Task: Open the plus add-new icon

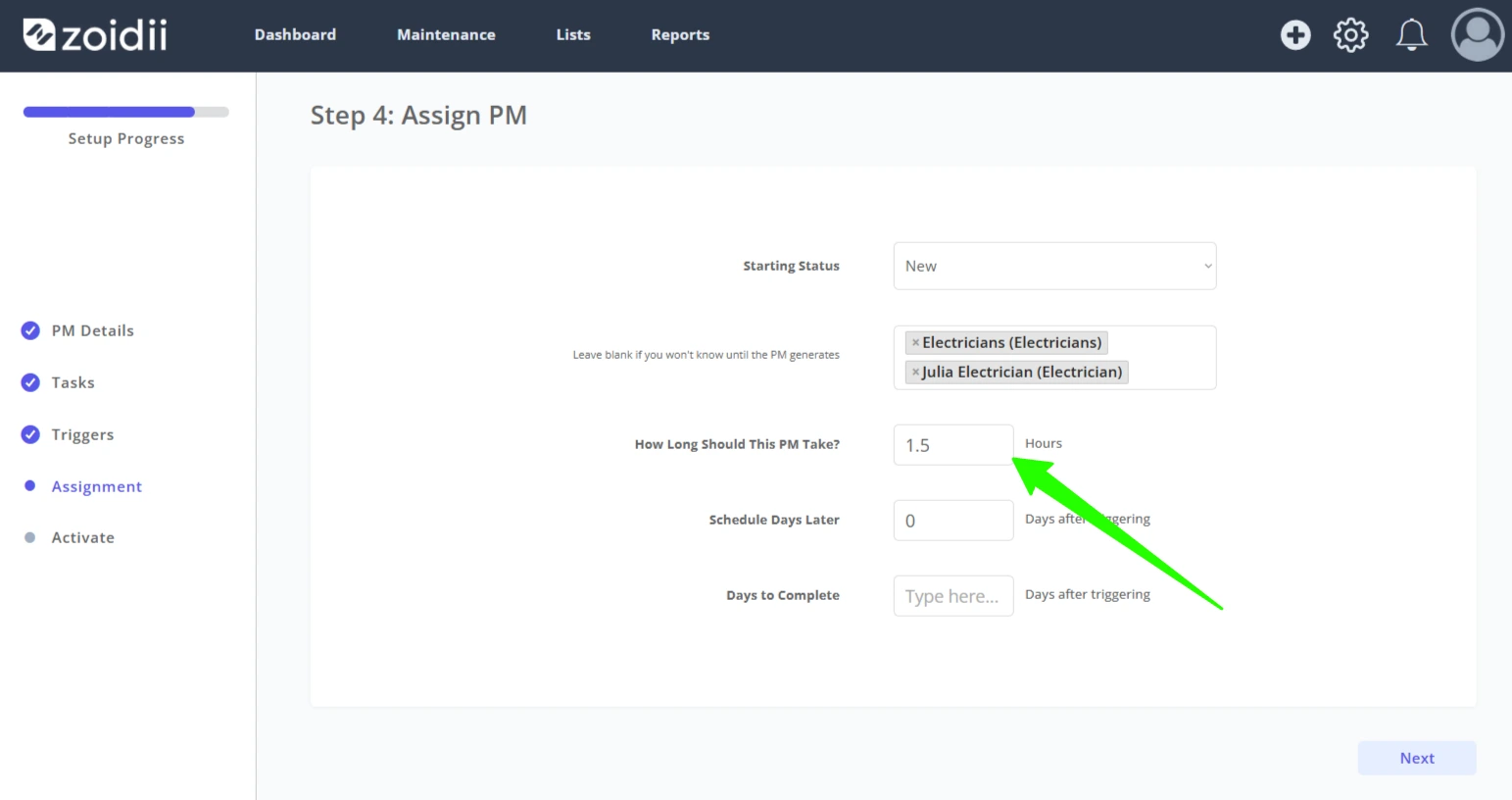Action: [x=1295, y=35]
